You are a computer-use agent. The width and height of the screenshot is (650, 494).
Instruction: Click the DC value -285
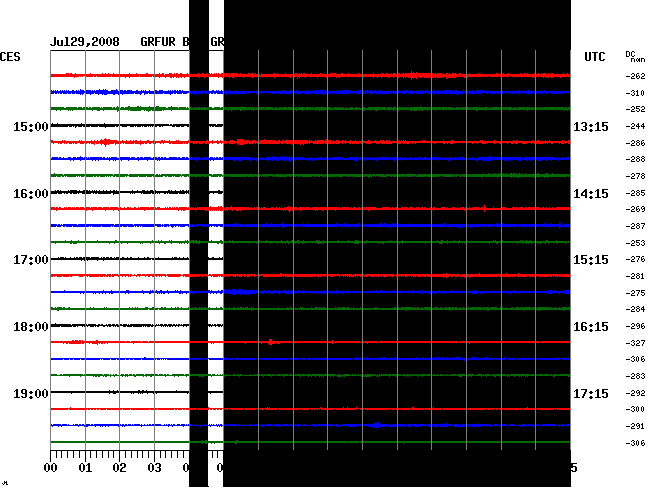point(635,193)
